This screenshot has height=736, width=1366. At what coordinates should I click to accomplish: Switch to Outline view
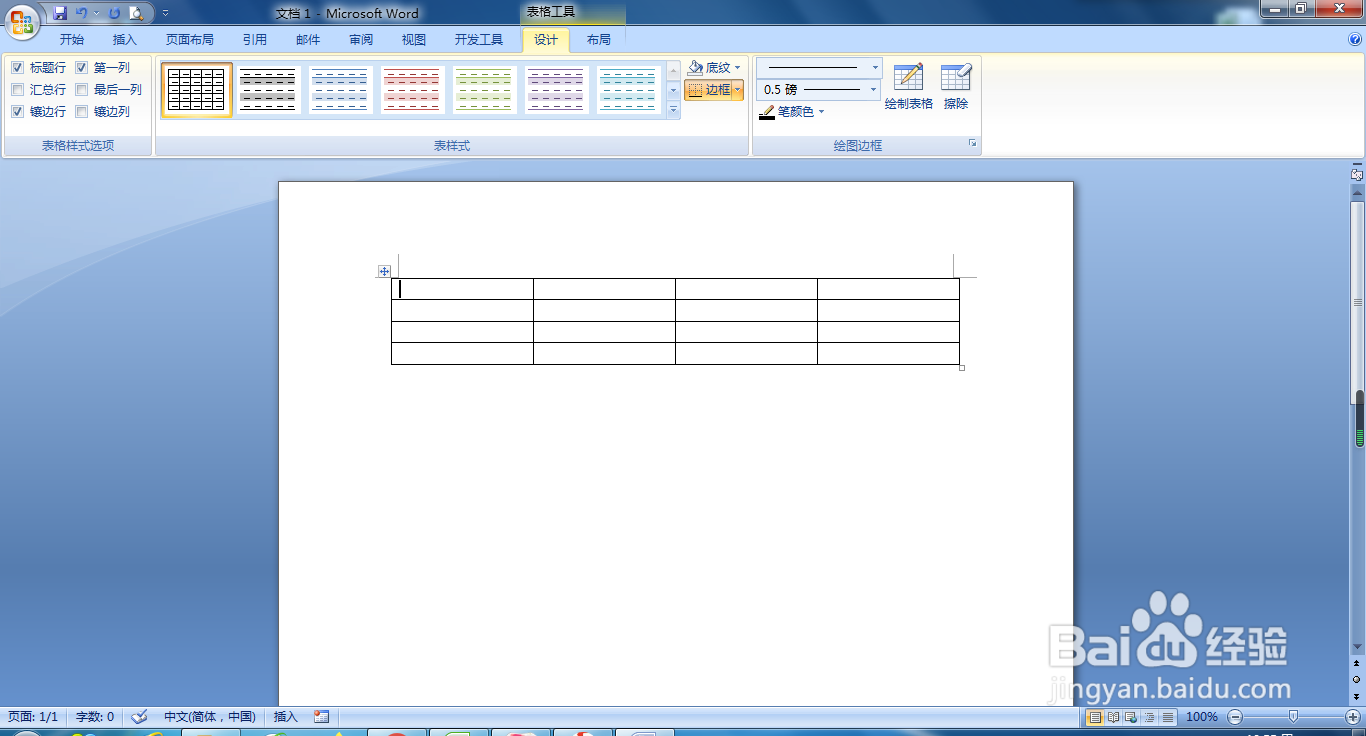pos(1149,717)
